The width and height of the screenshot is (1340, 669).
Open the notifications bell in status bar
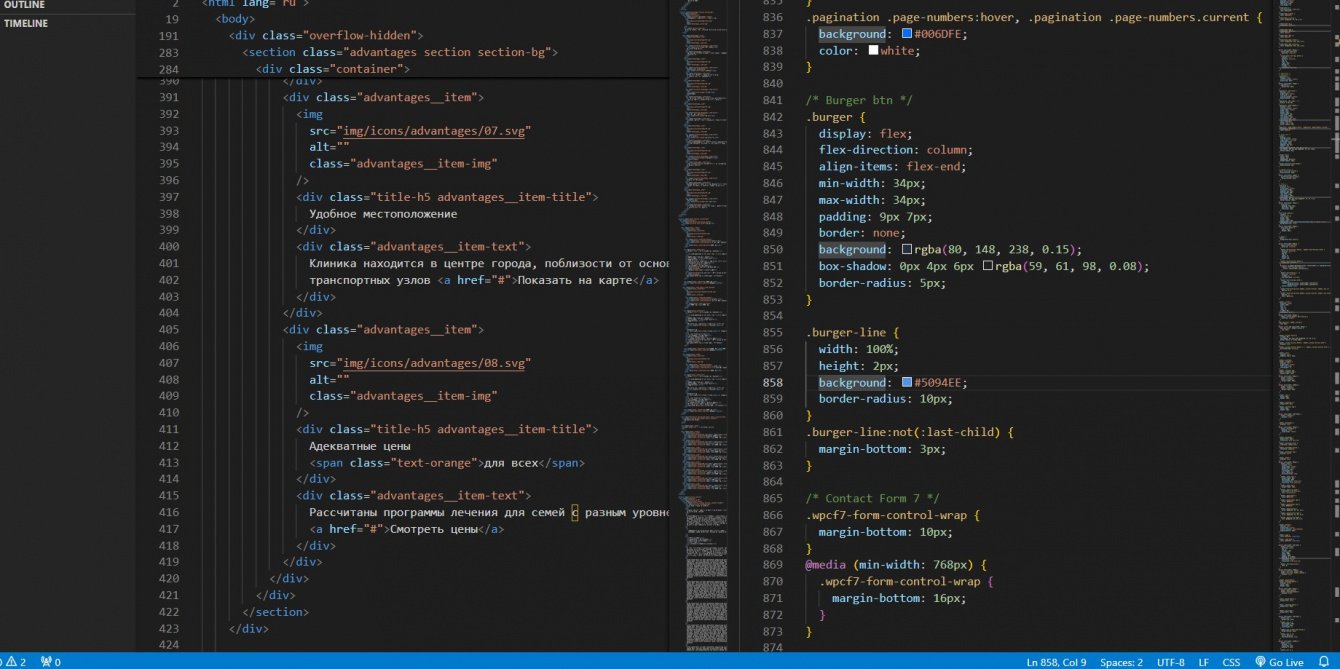tap(1323, 662)
